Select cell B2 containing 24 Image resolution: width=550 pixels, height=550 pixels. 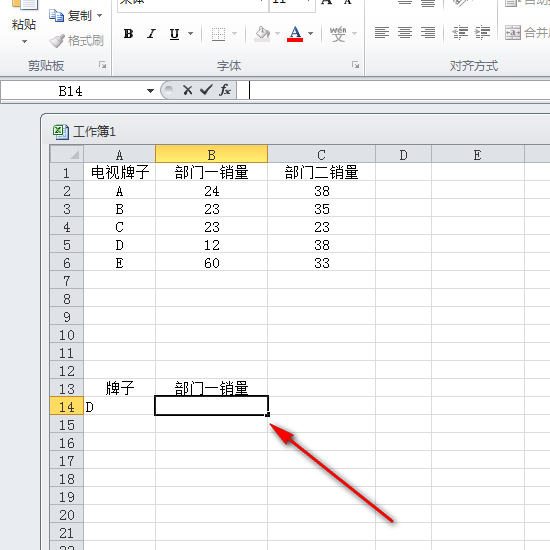pyautogui.click(x=212, y=191)
